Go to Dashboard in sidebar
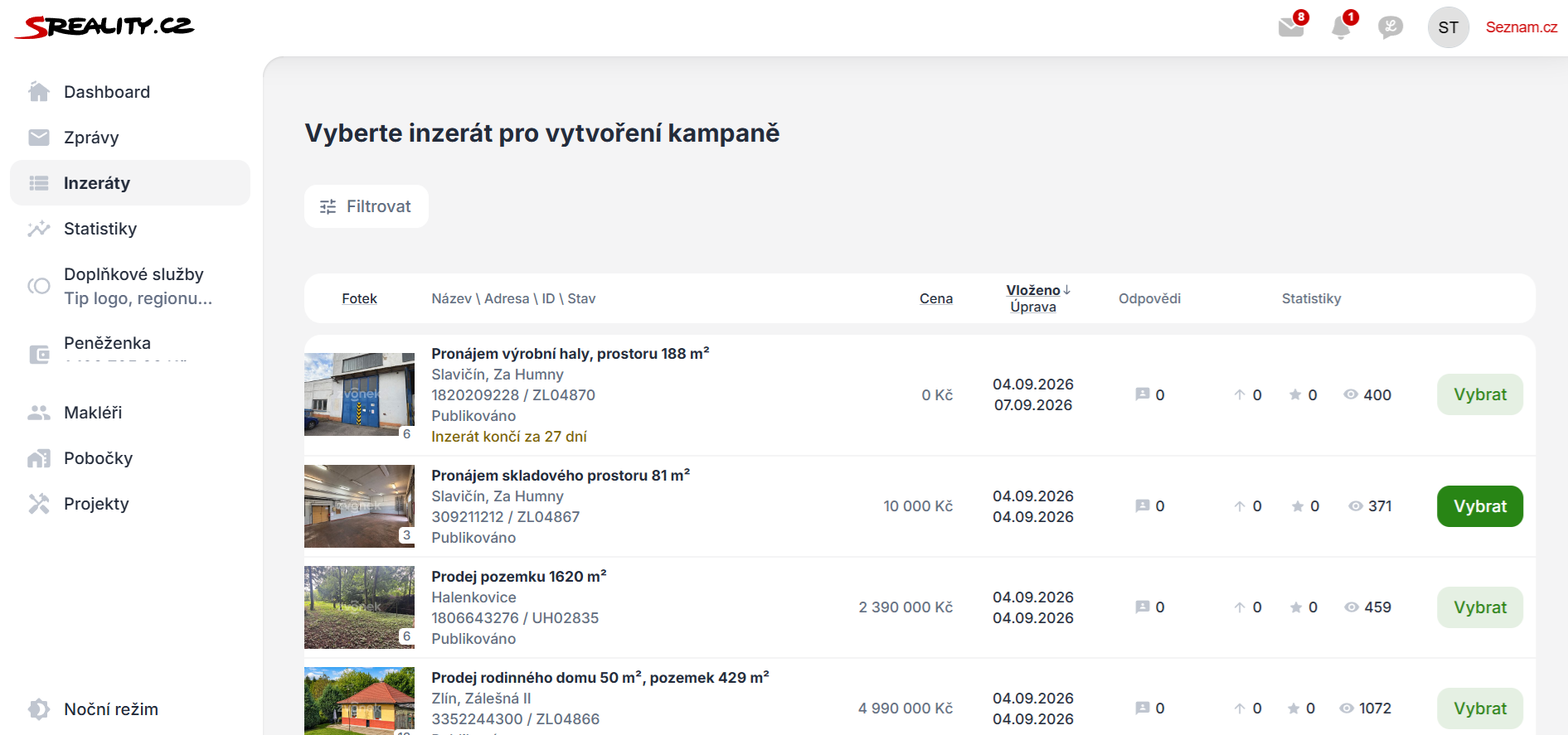This screenshot has height=735, width=1568. click(x=130, y=92)
